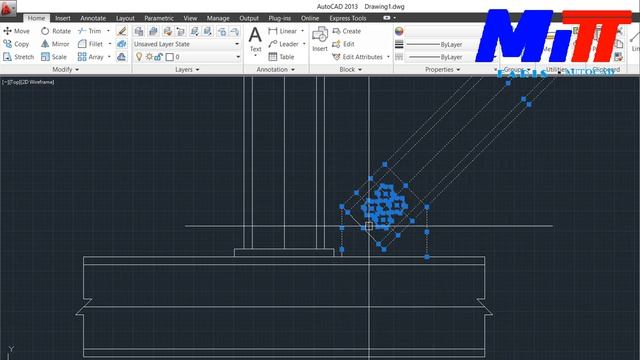Expand the Properties panel
This screenshot has height=360, width=640.
(x=442, y=69)
